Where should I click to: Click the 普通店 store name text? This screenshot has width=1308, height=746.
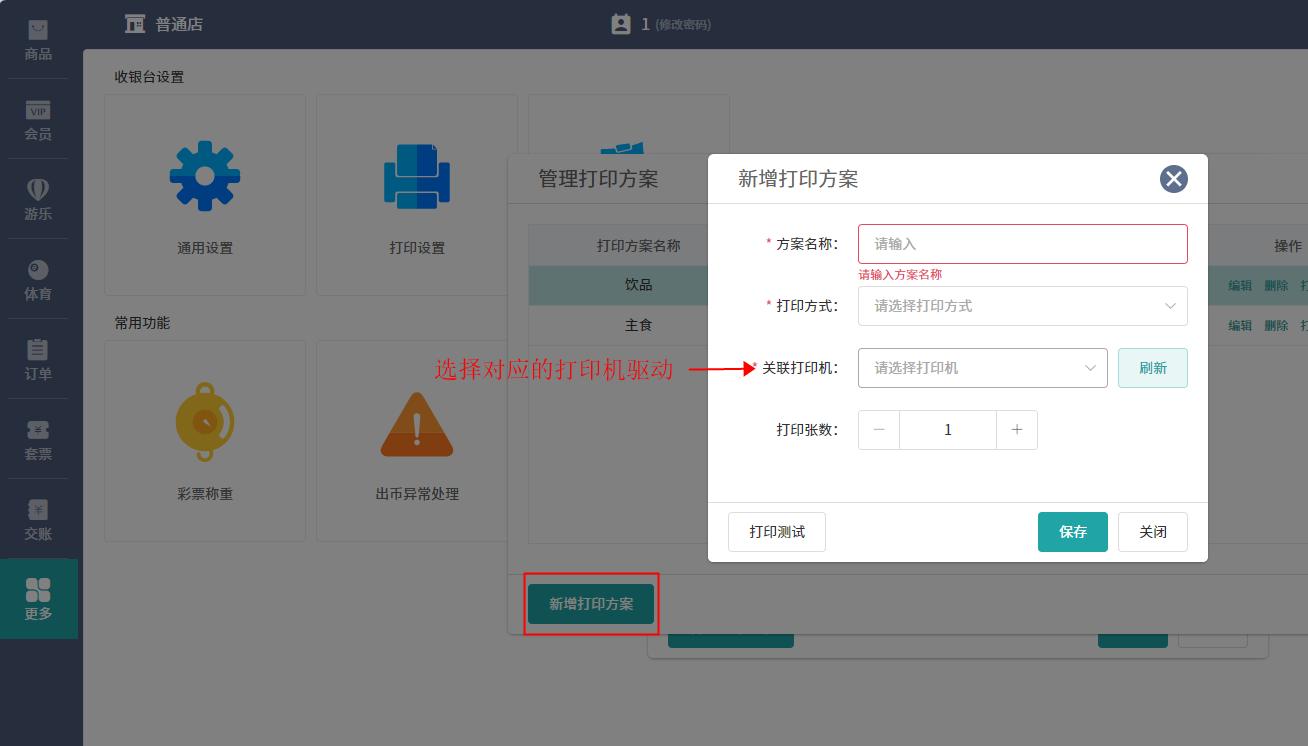coord(179,24)
